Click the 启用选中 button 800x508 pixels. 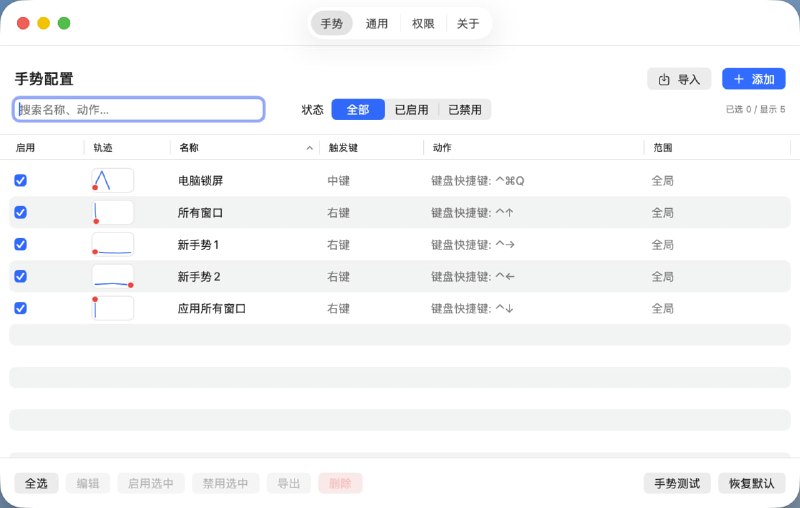[151, 483]
